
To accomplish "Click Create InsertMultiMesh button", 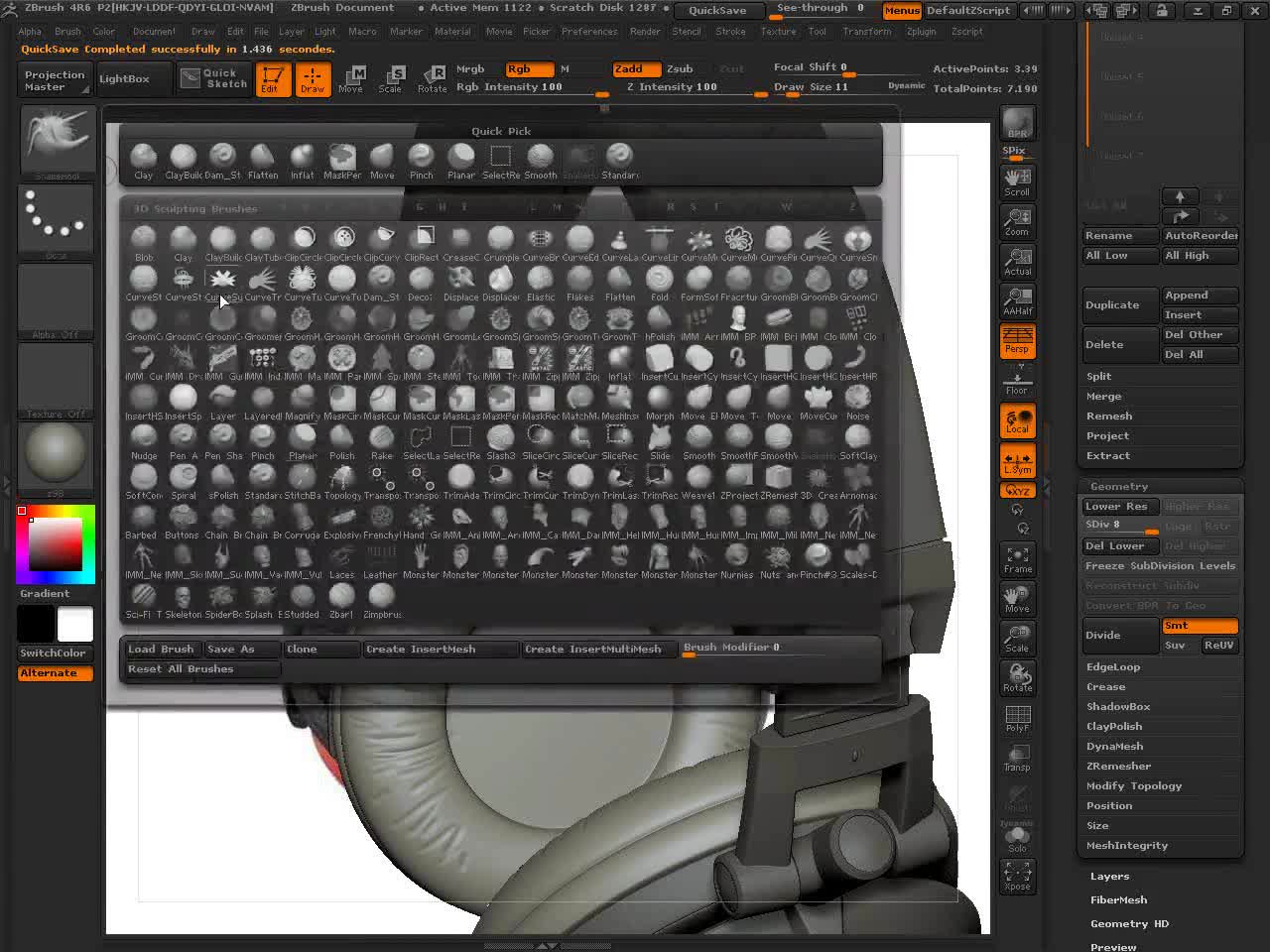I will point(598,650).
